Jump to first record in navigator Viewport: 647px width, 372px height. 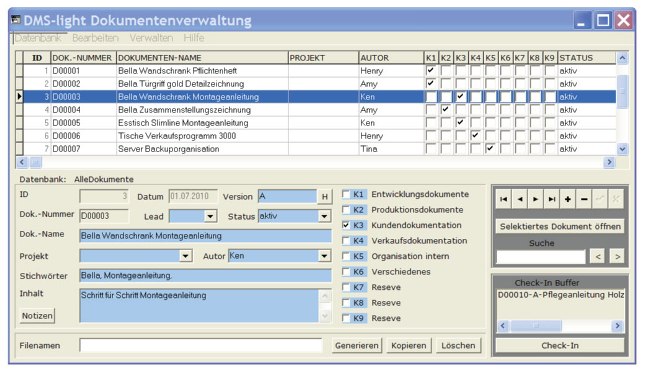click(503, 199)
